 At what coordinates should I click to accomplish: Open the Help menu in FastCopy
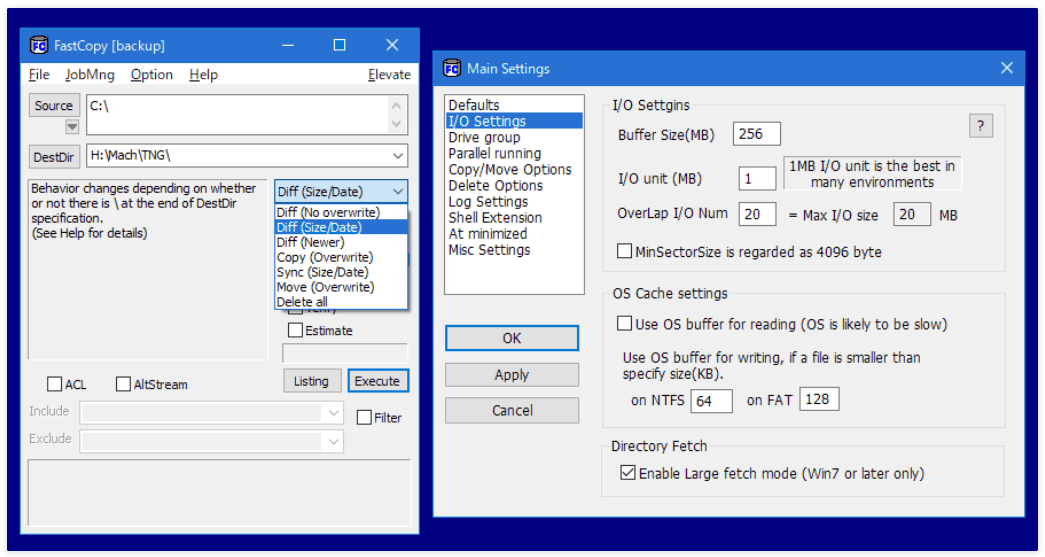tap(203, 75)
